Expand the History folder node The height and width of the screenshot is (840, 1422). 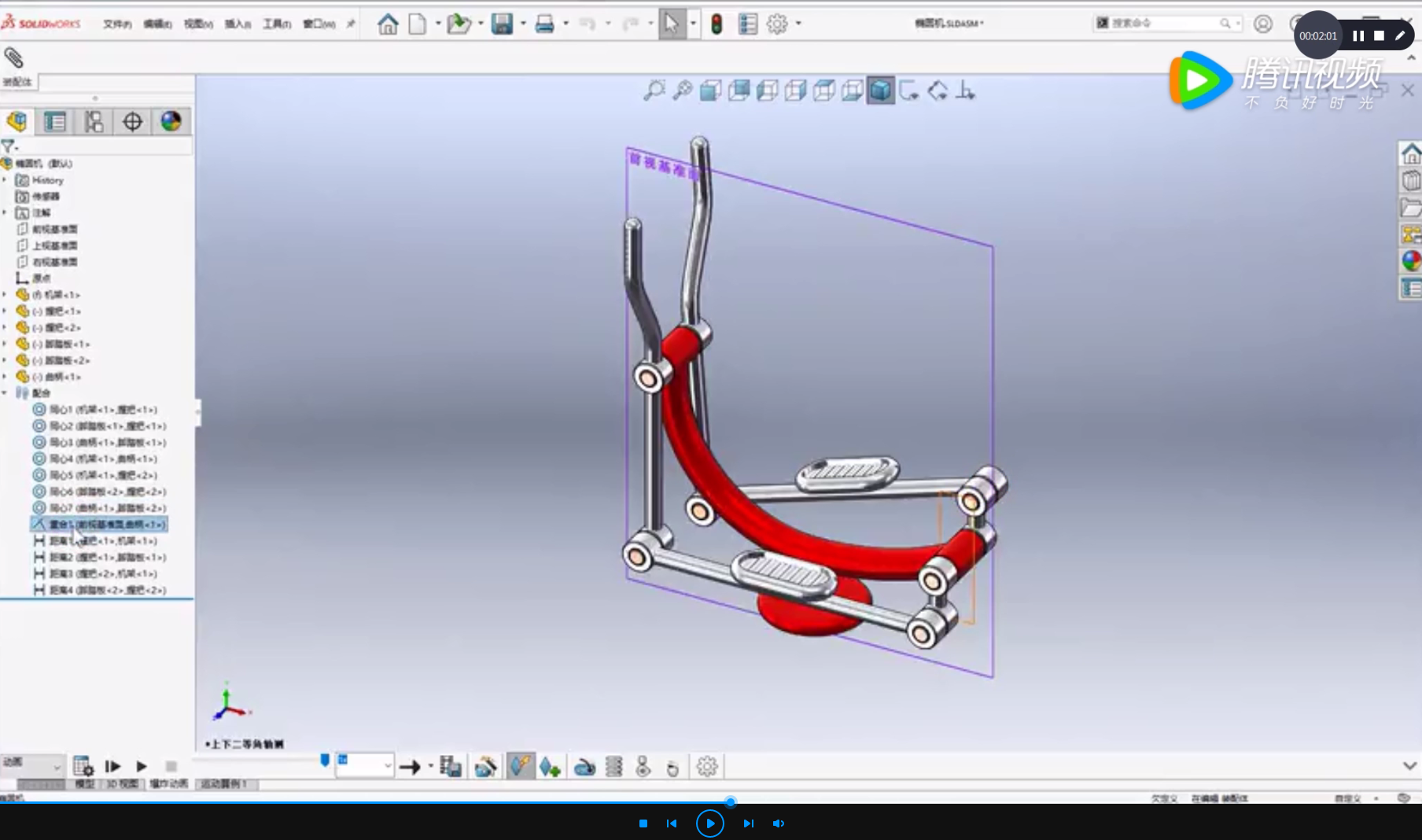(5, 180)
